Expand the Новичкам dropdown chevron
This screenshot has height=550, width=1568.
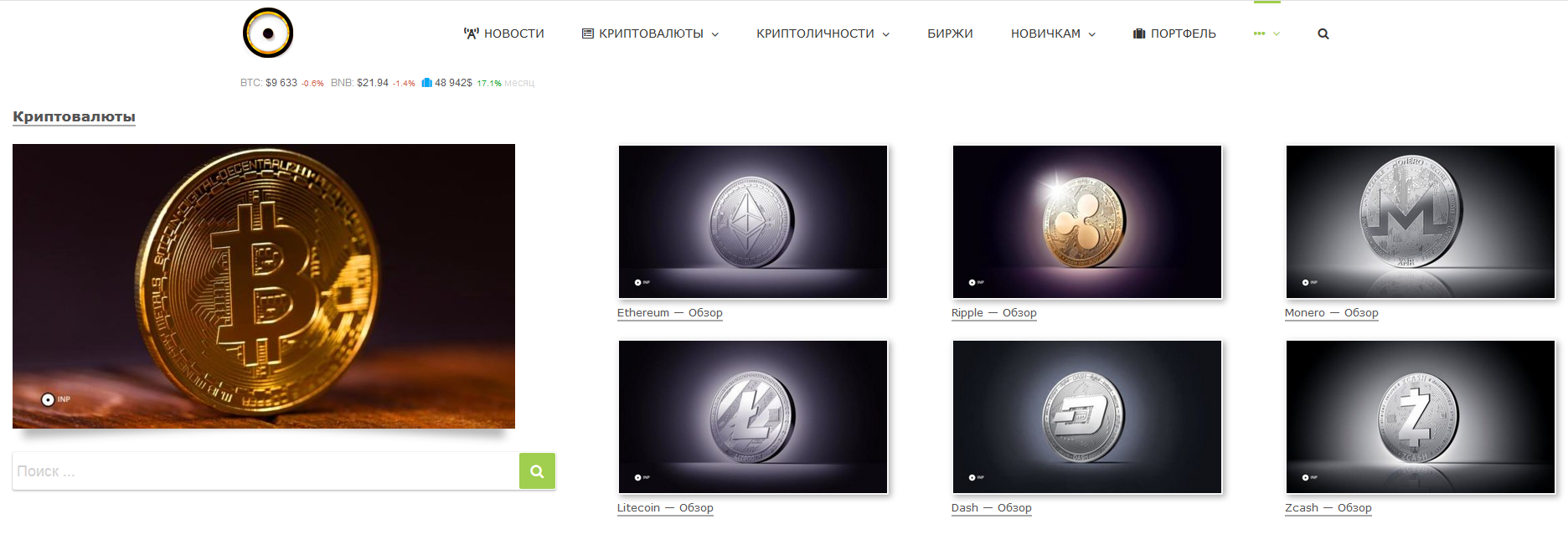(x=1092, y=34)
